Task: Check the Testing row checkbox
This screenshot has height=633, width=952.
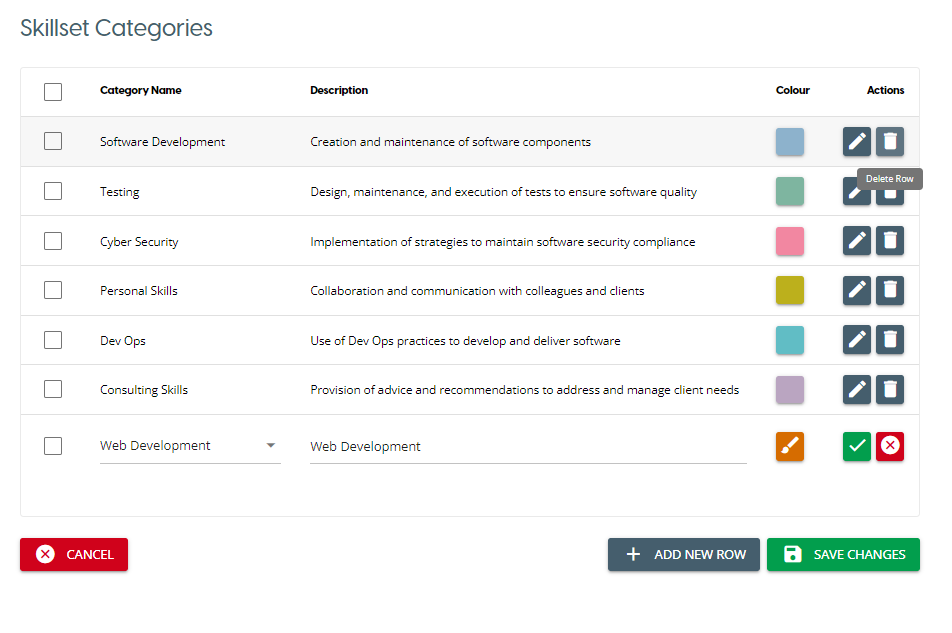Action: click(53, 191)
